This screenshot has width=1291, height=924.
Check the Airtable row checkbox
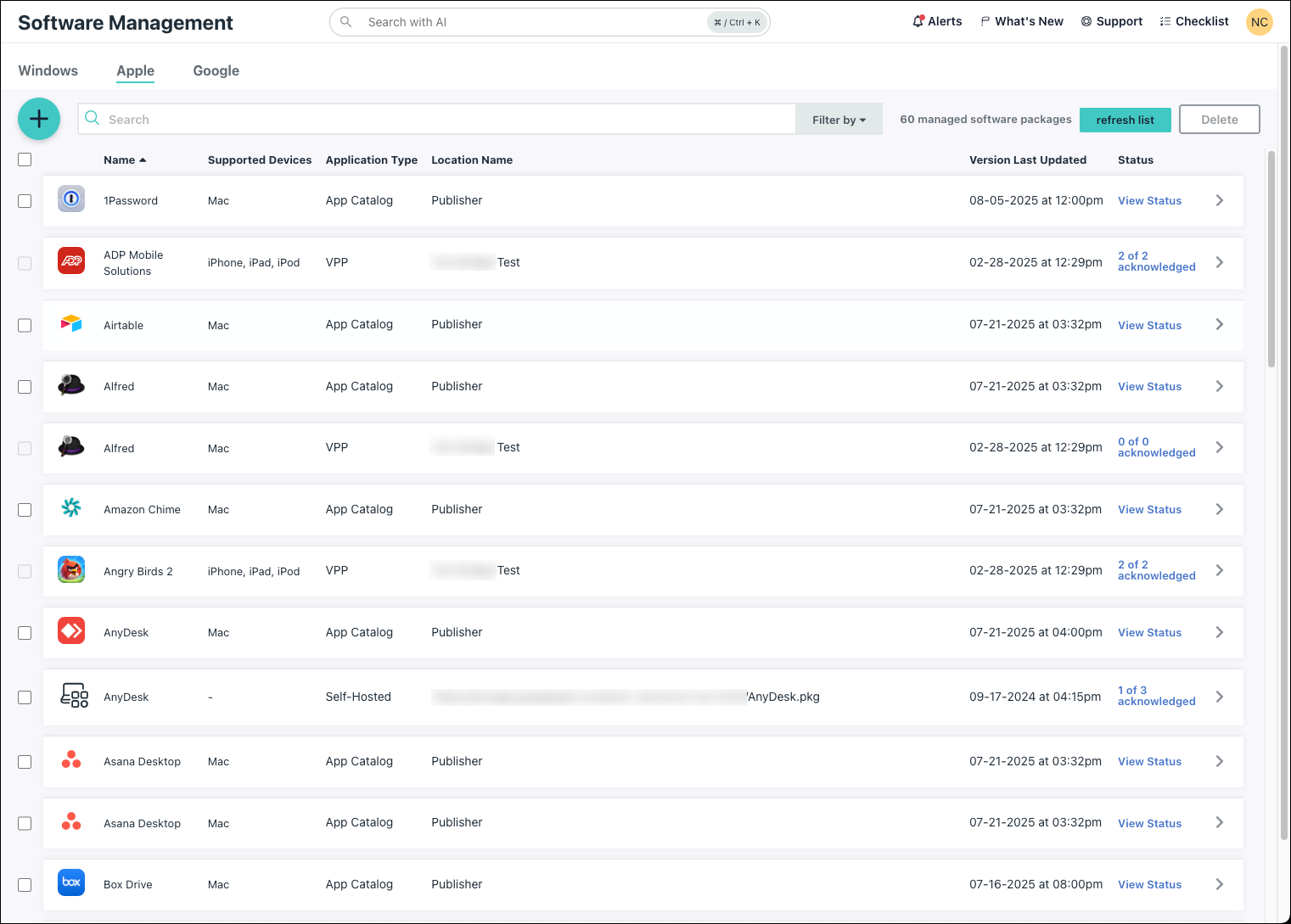tap(25, 325)
